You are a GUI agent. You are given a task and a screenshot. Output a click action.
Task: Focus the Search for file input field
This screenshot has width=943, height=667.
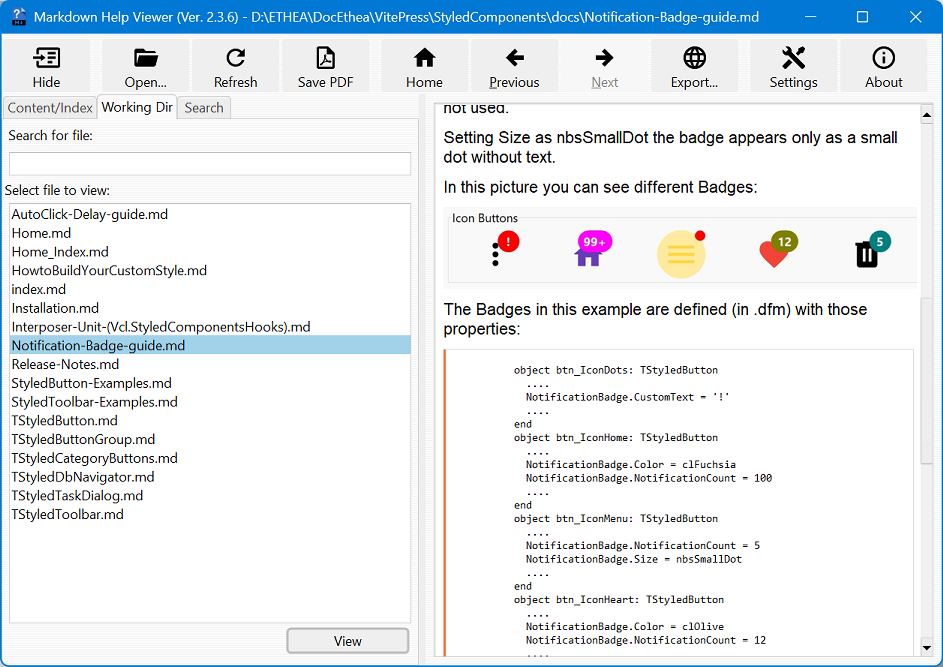(x=210, y=164)
